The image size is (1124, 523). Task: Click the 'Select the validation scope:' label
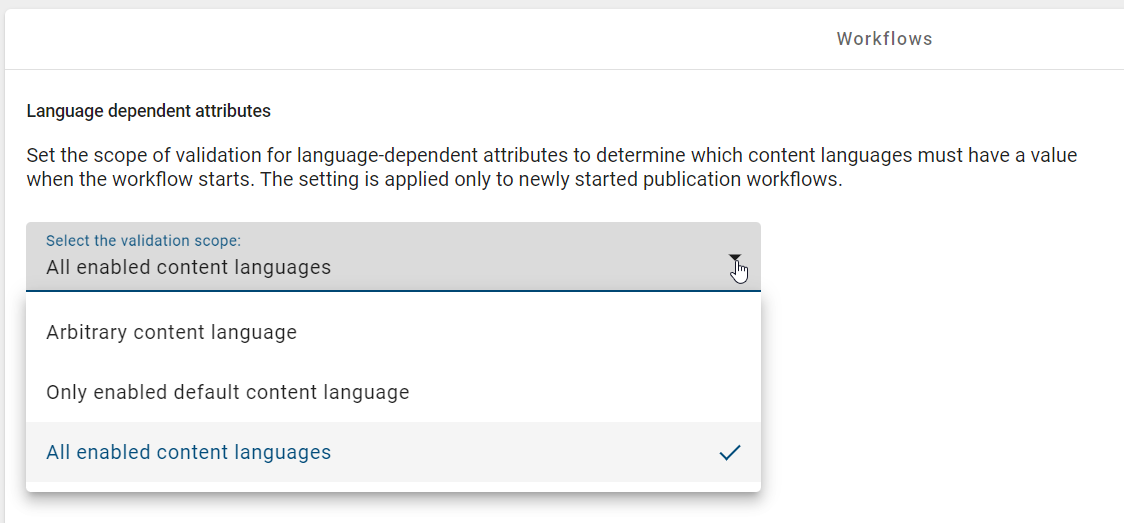click(143, 241)
